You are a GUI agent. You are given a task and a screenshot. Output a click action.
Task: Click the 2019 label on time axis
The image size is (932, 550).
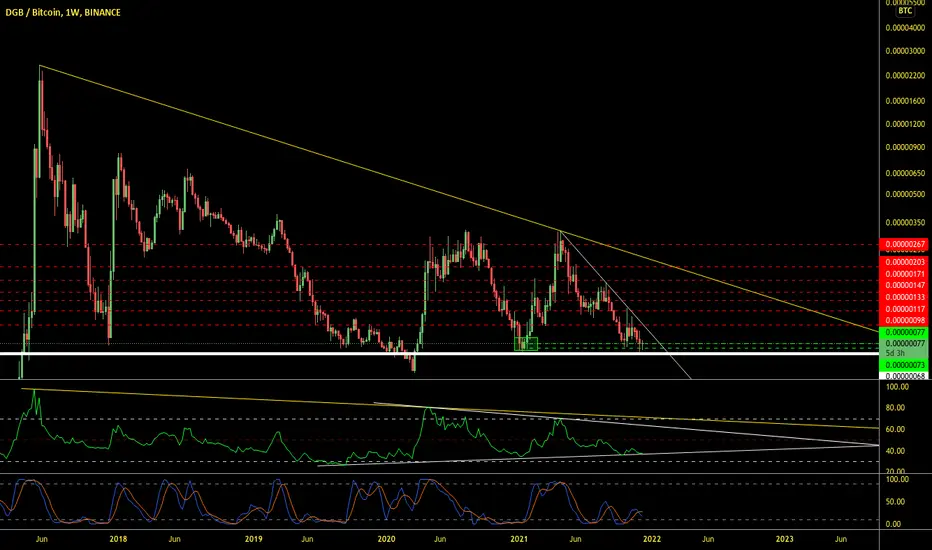[x=253, y=539]
